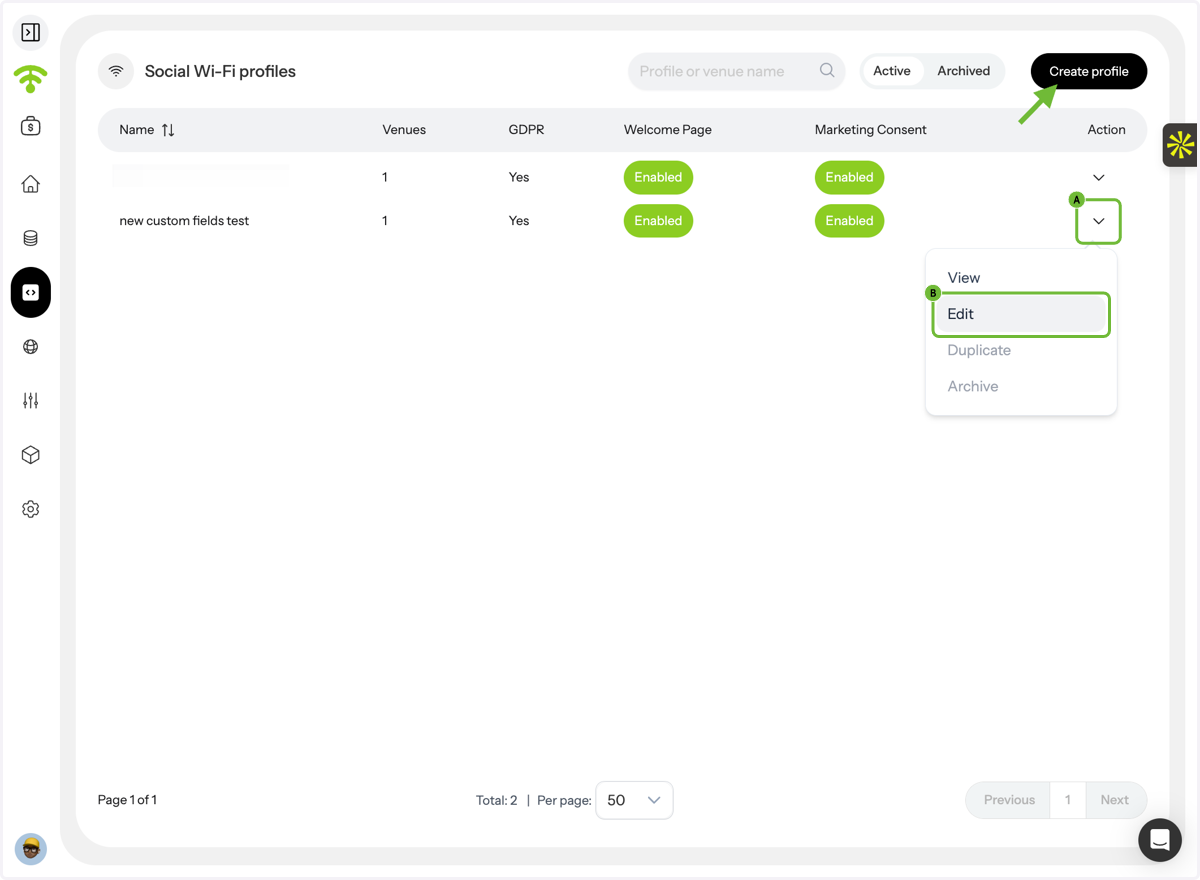Viewport: 1200px width, 880px height.
Task: Click the Welcome Page column header
Action: (668, 130)
